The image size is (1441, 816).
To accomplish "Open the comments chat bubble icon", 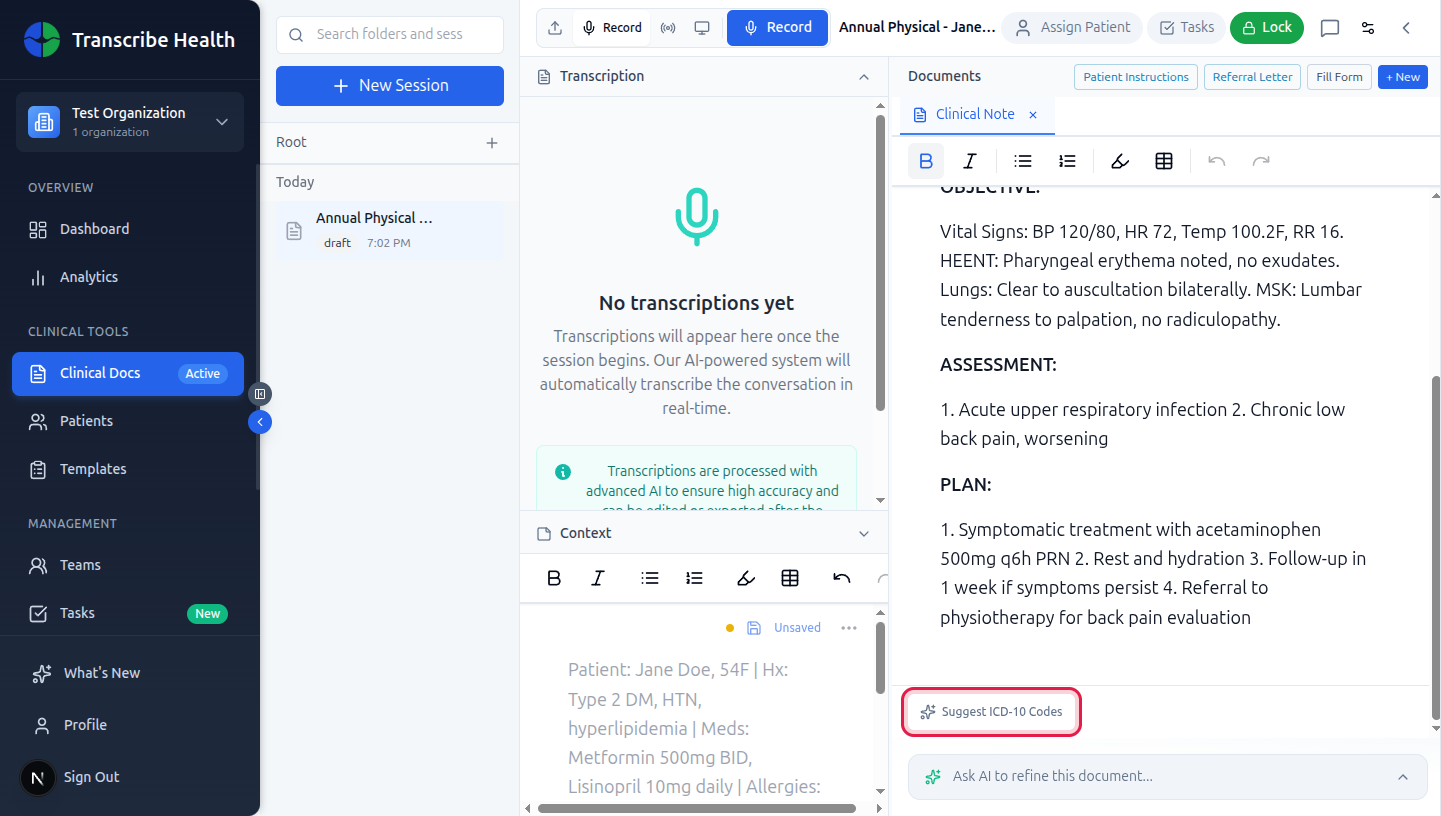I will pyautogui.click(x=1329, y=28).
